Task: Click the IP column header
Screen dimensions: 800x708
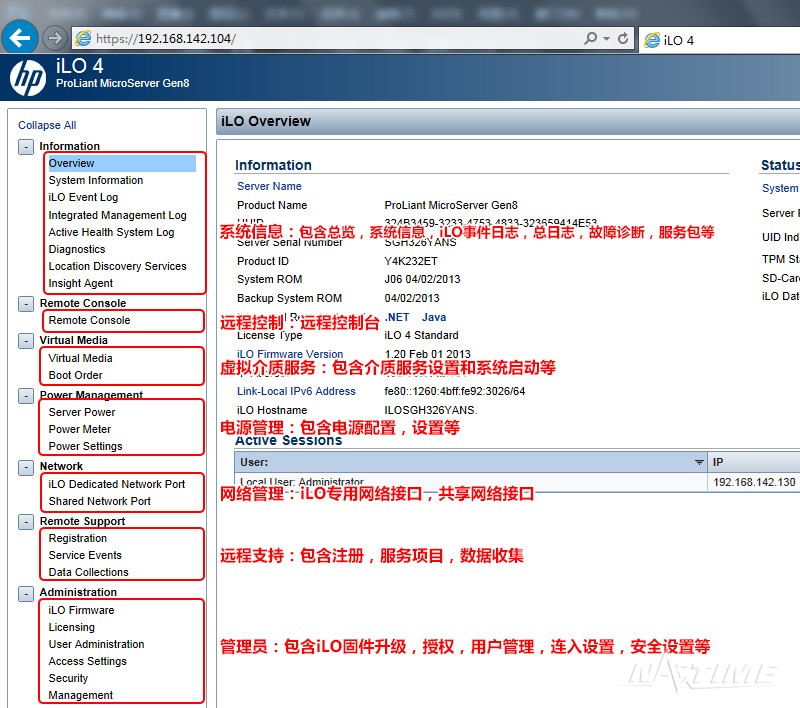Action: tap(754, 462)
